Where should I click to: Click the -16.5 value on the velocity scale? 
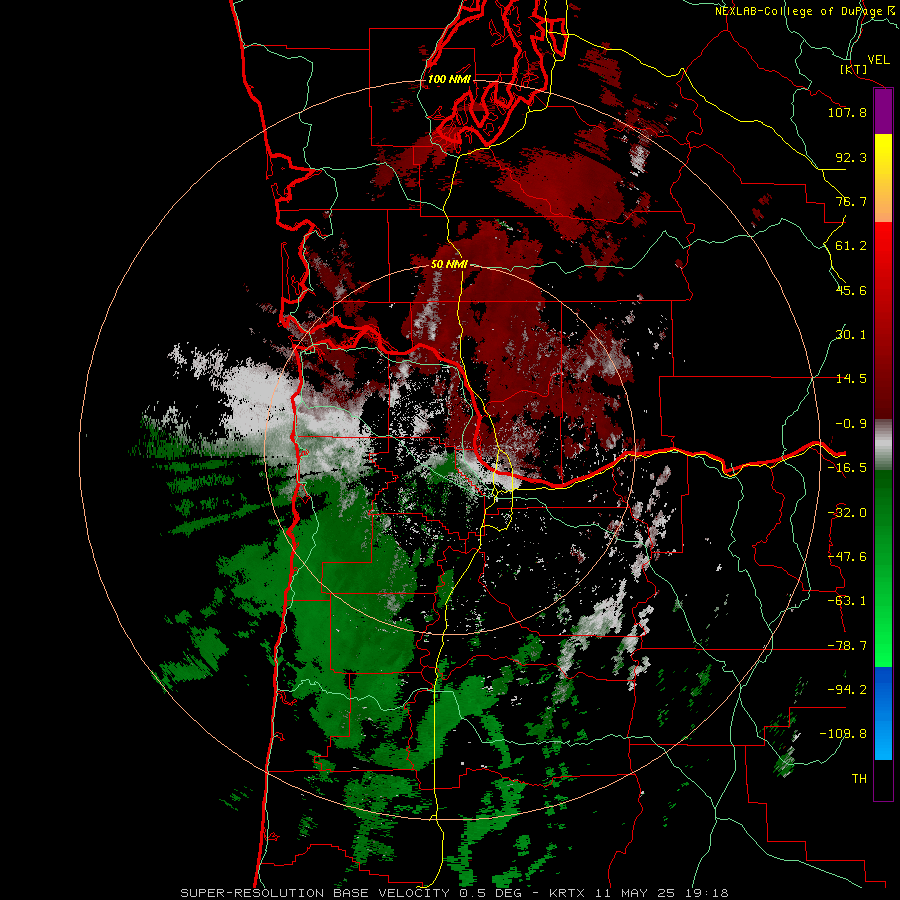click(847, 468)
